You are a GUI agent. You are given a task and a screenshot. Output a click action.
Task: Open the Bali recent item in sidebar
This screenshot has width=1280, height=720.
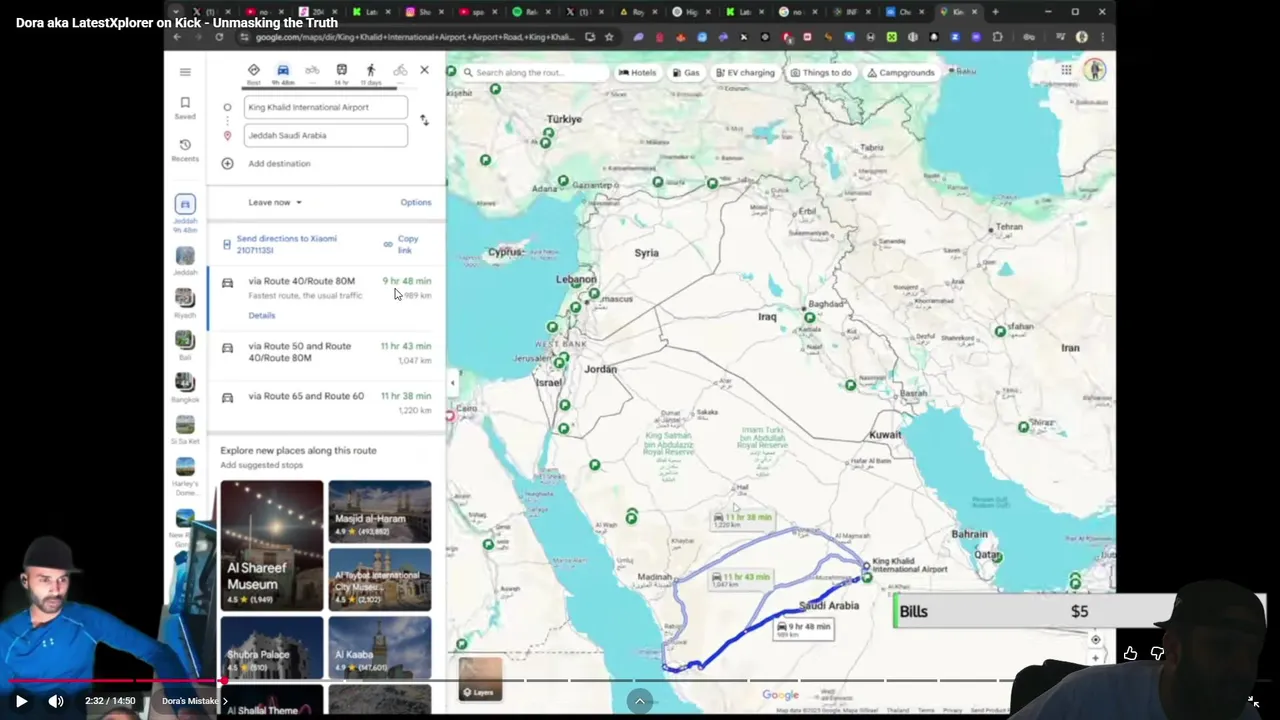(185, 345)
